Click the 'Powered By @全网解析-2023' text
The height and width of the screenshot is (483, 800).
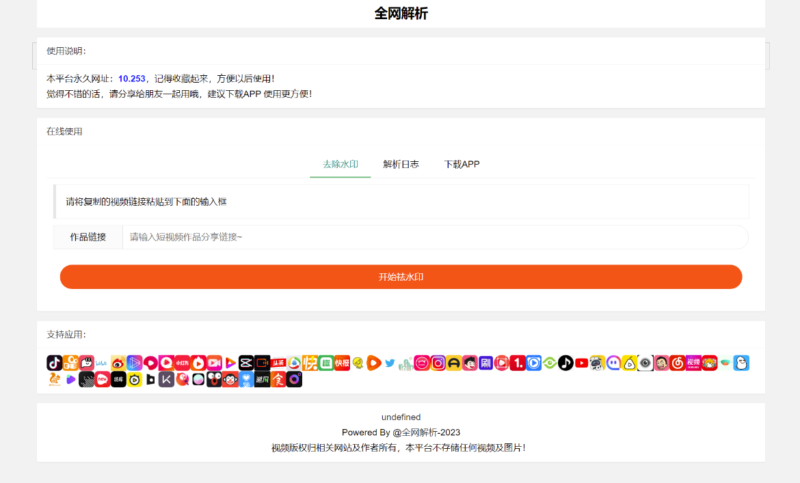click(401, 433)
